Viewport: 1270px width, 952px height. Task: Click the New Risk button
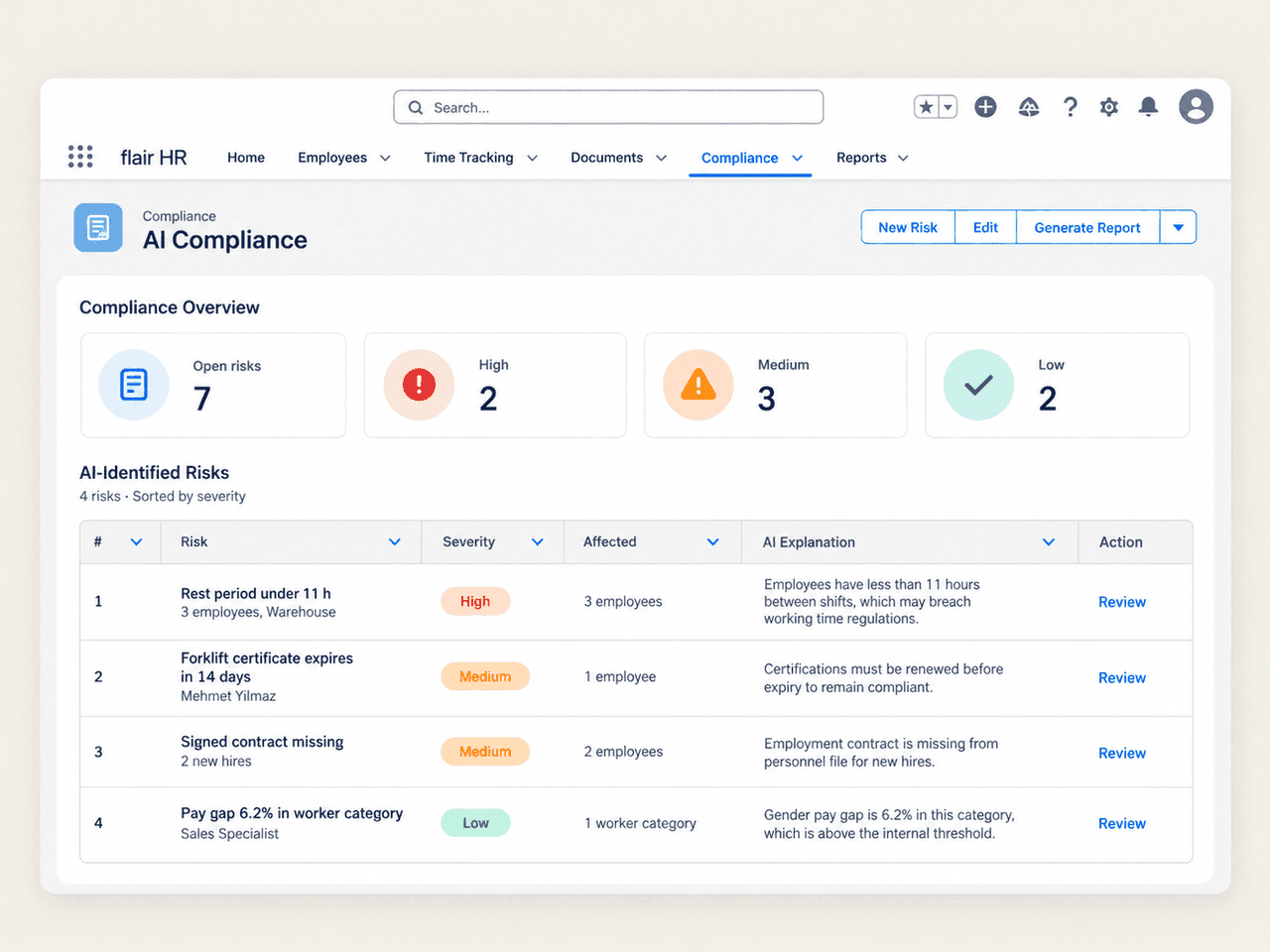[x=908, y=227]
